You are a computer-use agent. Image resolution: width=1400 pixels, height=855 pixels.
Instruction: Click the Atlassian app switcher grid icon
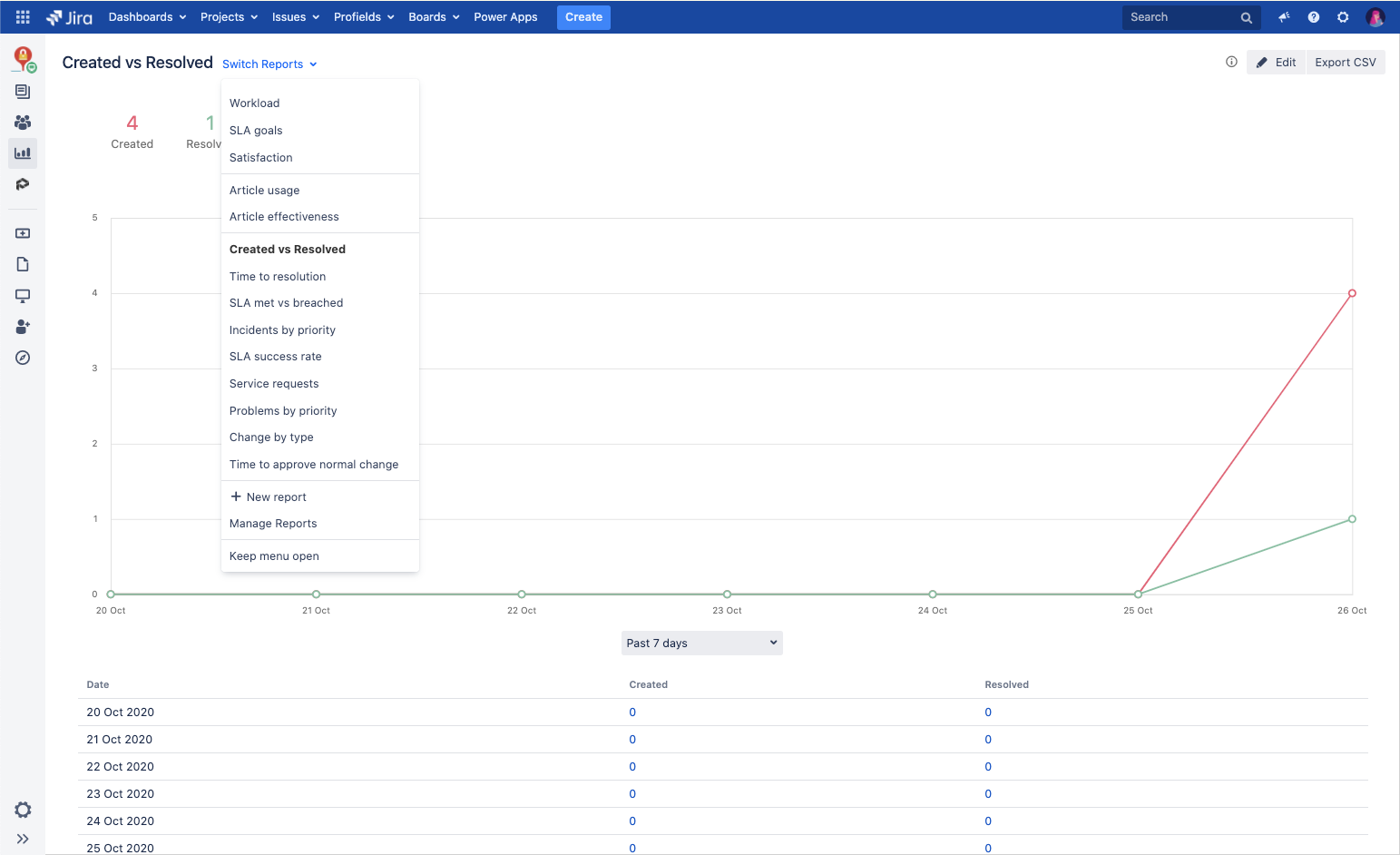click(x=22, y=15)
